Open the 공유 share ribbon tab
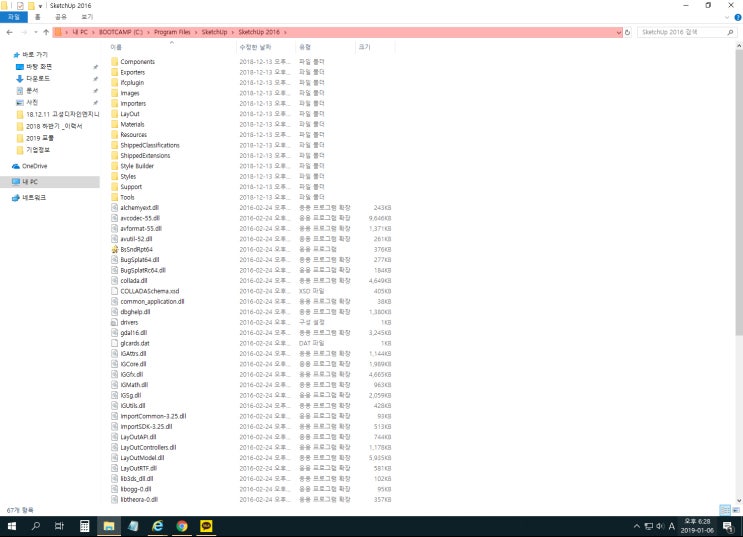The width and height of the screenshot is (743, 537). tap(61, 17)
